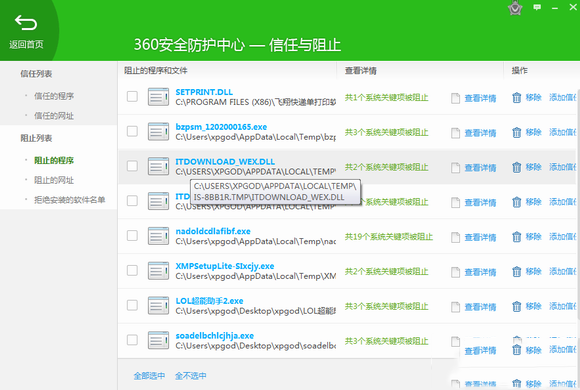The image size is (580, 390).
Task: Click 全不选中 to deselect all
Action: pyautogui.click(x=190, y=376)
